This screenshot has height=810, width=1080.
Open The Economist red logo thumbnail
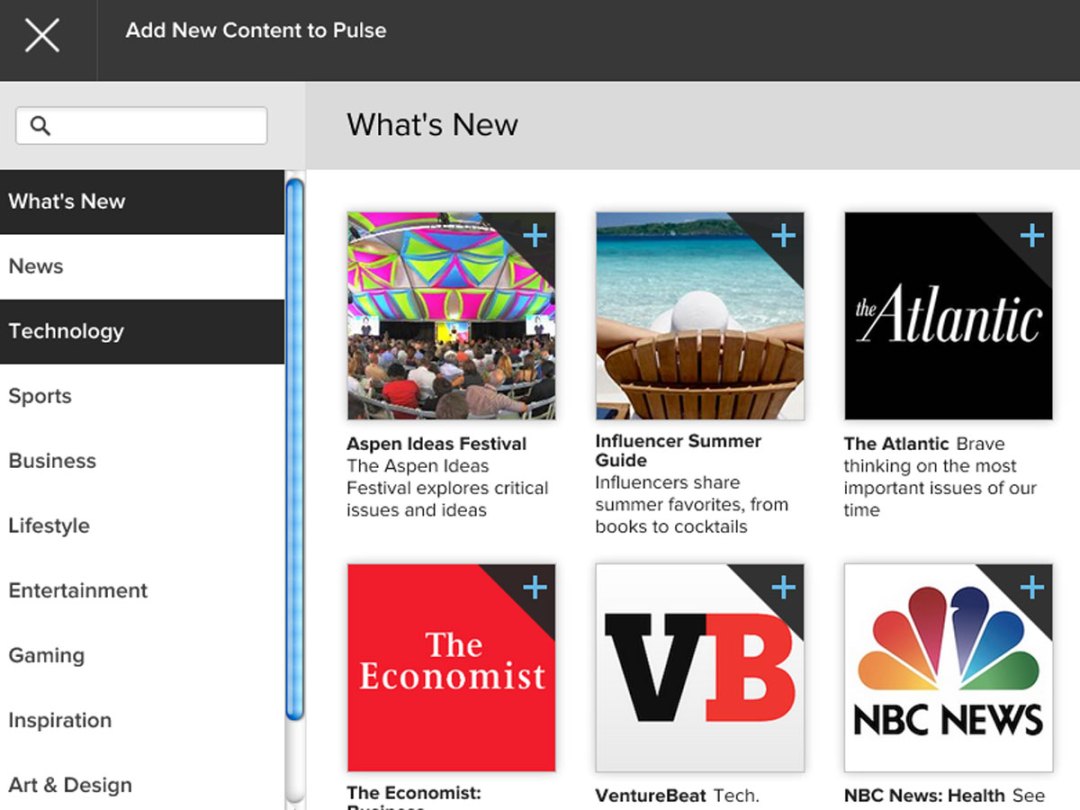(451, 668)
